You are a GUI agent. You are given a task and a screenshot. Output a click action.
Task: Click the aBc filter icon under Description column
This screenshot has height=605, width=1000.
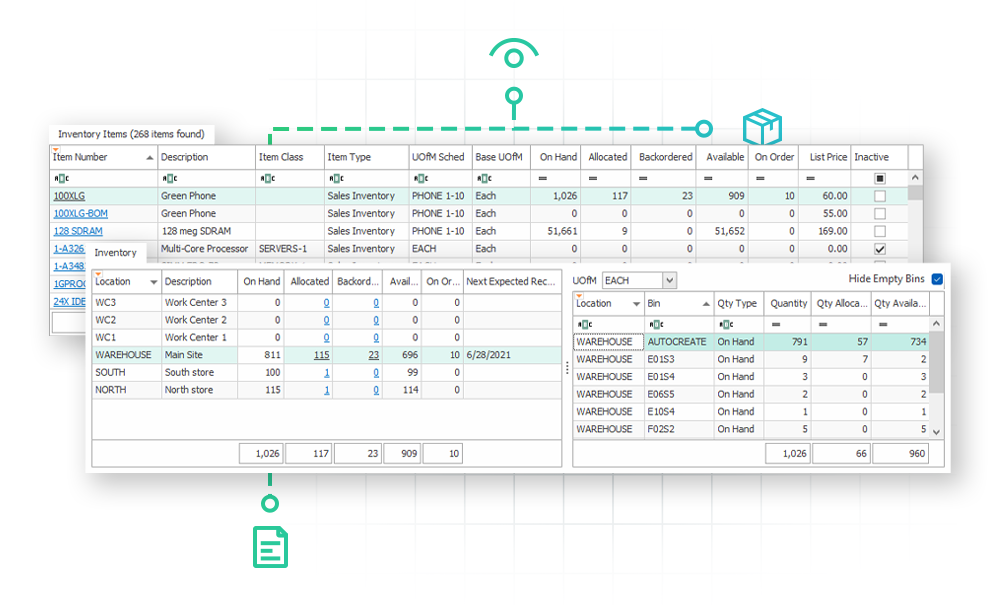[x=169, y=177]
